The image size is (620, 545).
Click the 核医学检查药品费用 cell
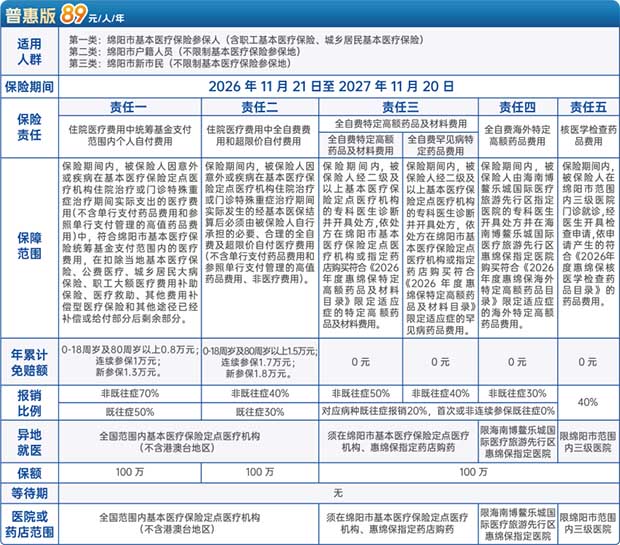tap(588, 135)
